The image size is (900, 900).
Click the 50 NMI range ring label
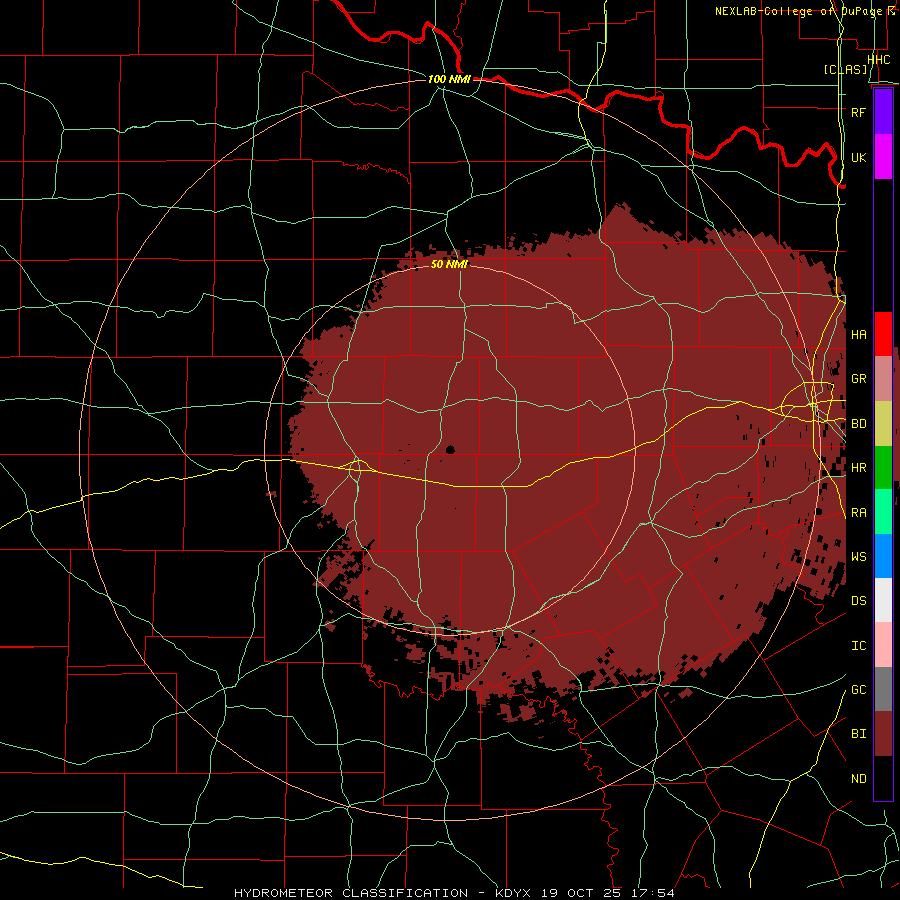pos(449,264)
